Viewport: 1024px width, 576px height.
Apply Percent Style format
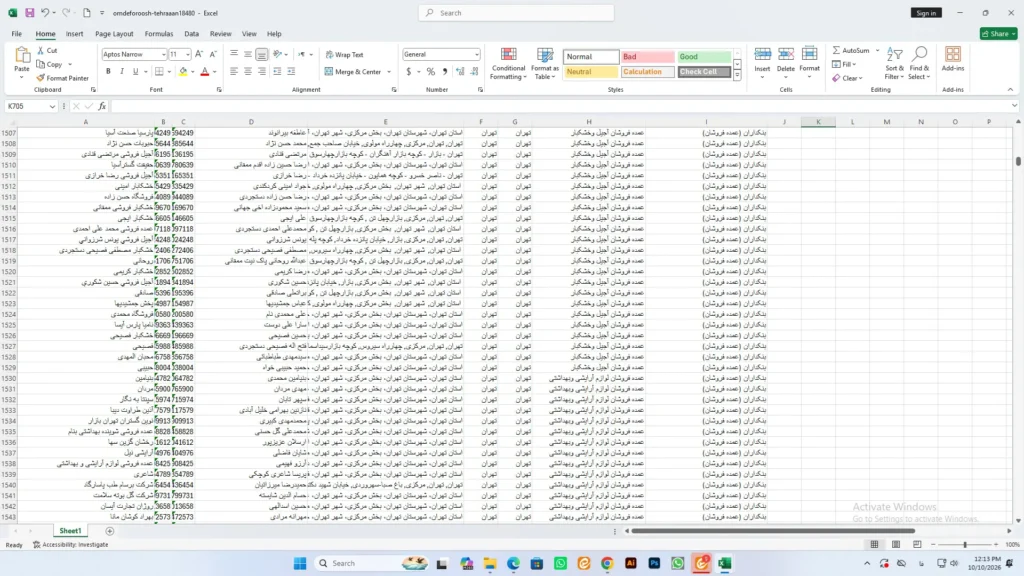point(430,71)
